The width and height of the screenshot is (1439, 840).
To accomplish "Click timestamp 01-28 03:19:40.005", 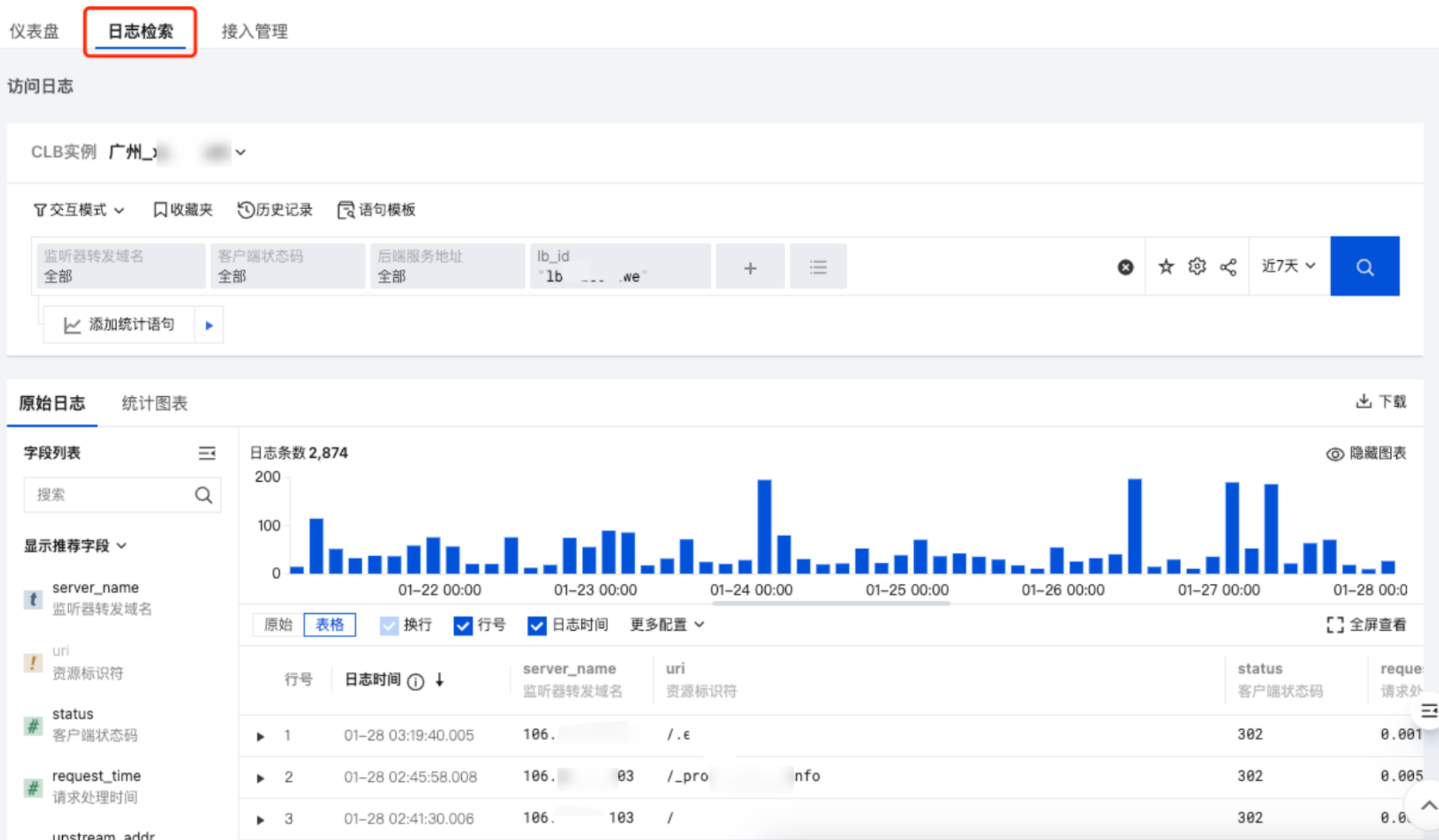I will point(409,735).
